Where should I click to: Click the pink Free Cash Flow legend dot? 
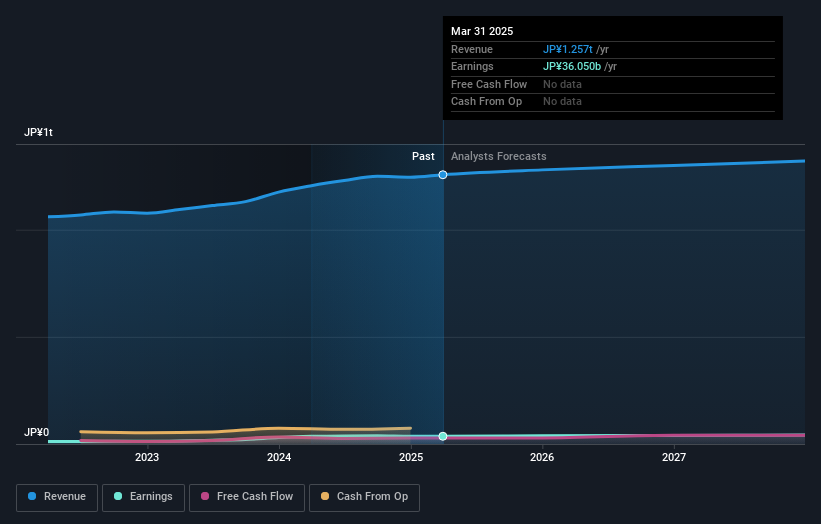click(x=205, y=496)
